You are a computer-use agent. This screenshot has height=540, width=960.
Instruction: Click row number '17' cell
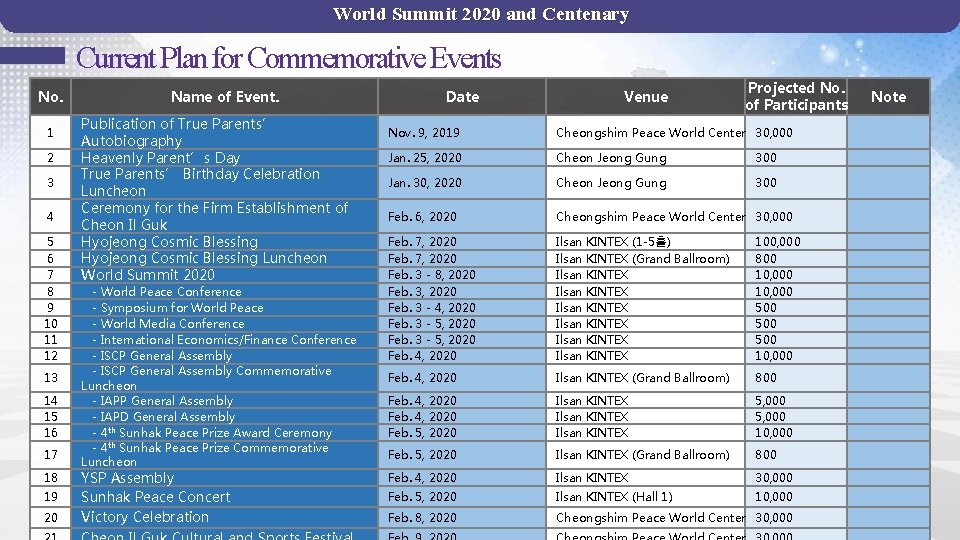coord(51,455)
